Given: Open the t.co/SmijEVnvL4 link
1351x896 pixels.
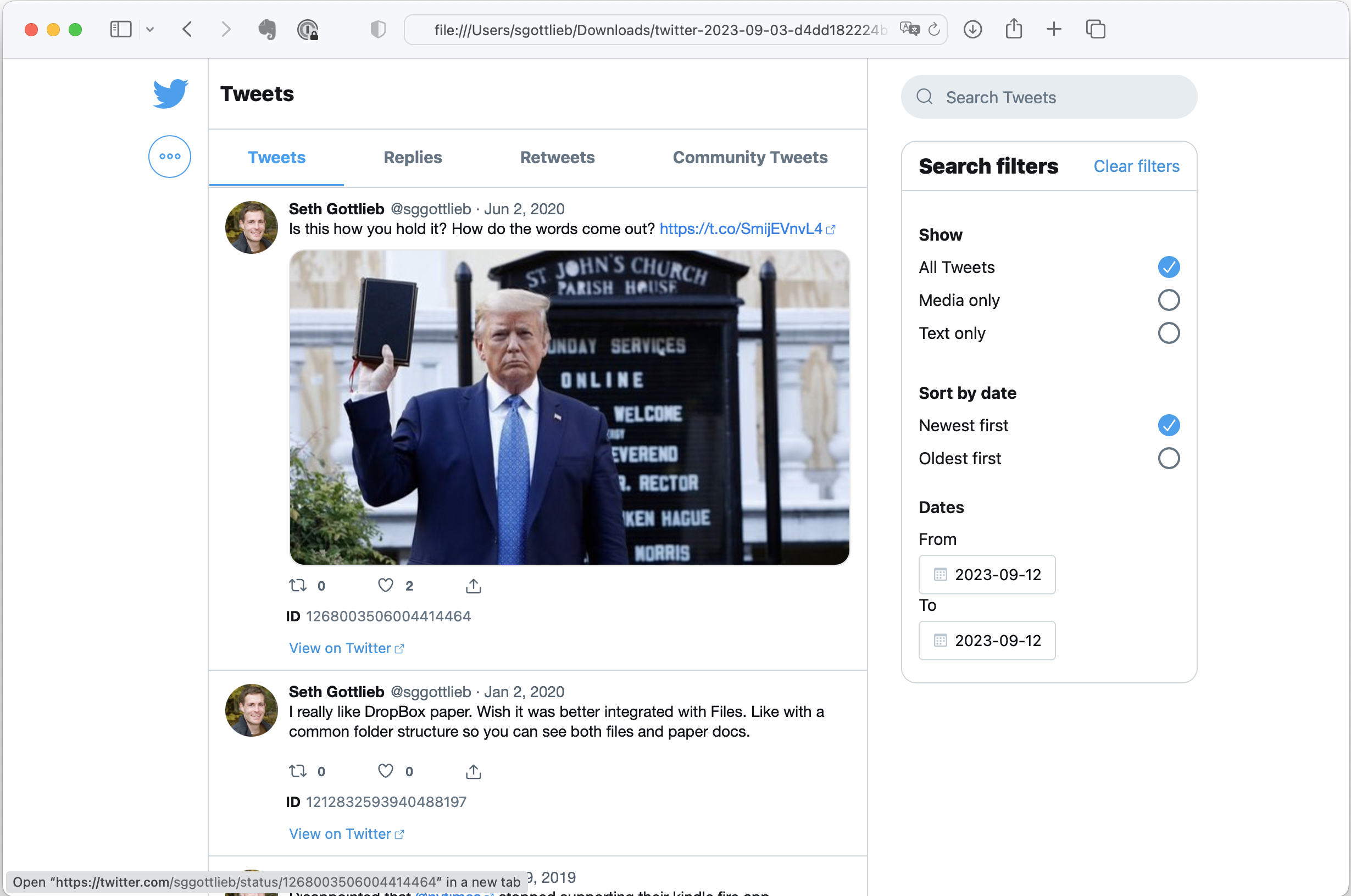Looking at the screenshot, I should click(x=747, y=229).
